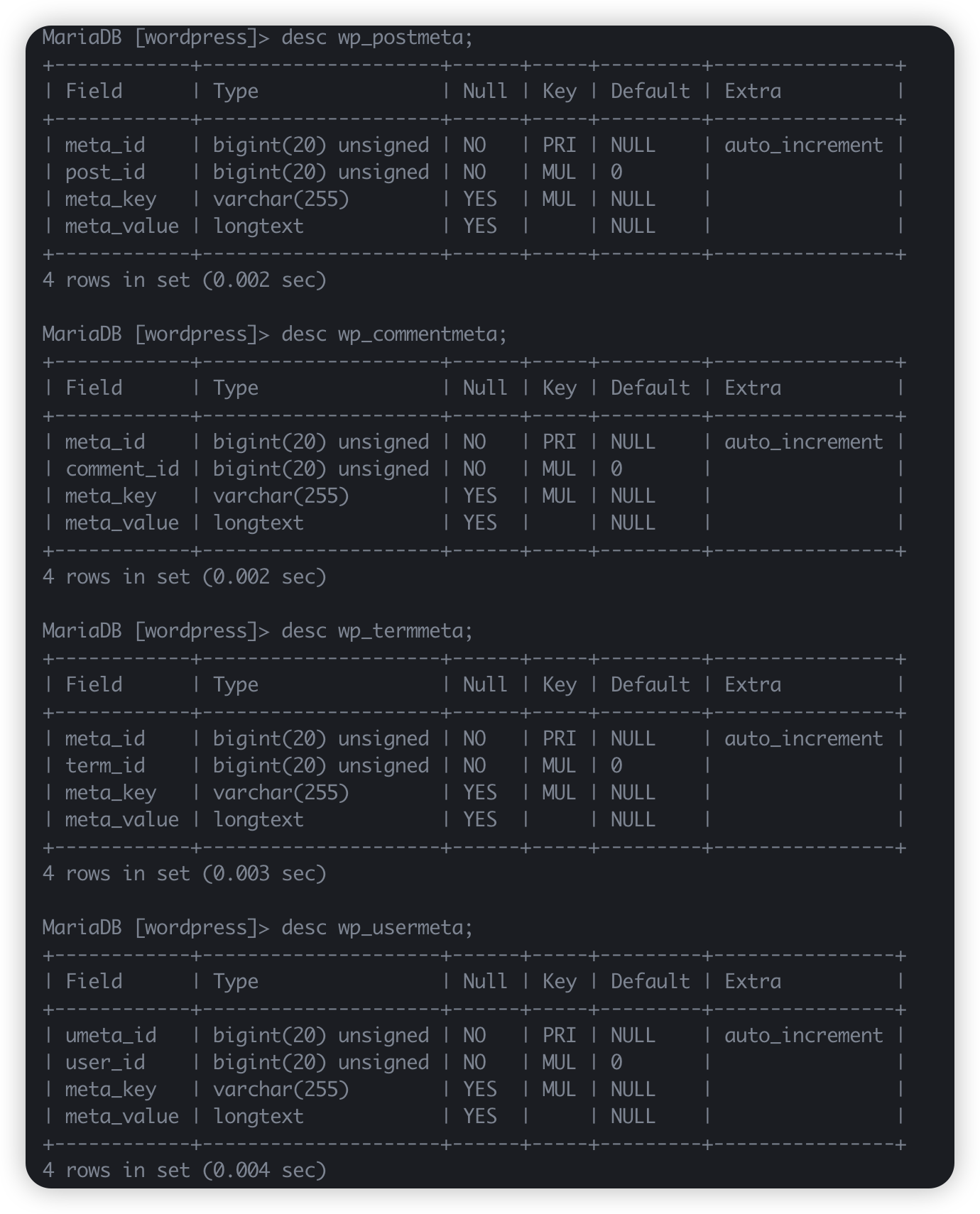This screenshot has height=1214, width=980.
Task: Click the comment_id field name
Action: 122,469
